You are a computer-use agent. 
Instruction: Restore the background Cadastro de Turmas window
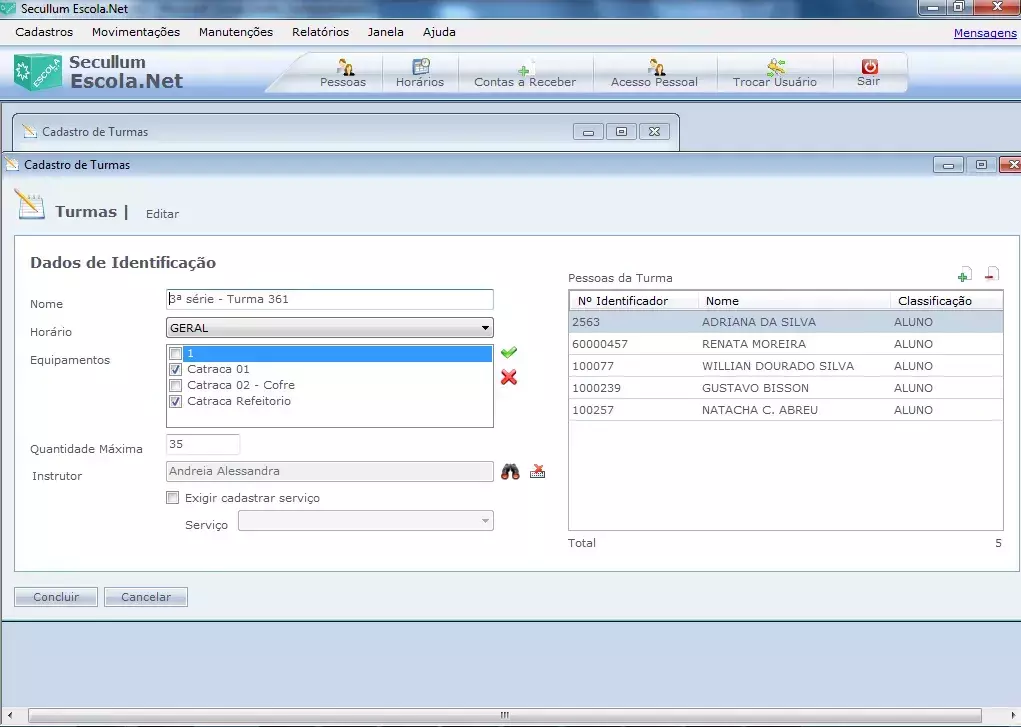click(x=621, y=132)
